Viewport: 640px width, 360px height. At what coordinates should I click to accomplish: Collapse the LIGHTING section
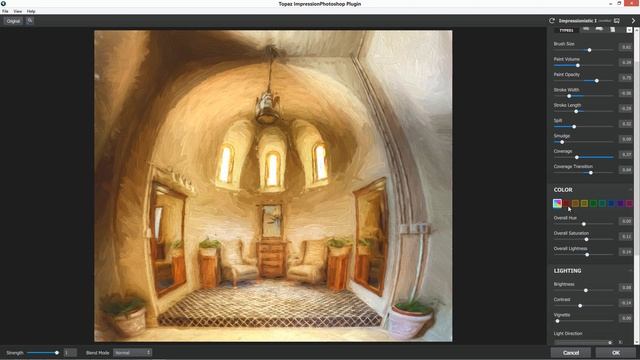(631, 271)
